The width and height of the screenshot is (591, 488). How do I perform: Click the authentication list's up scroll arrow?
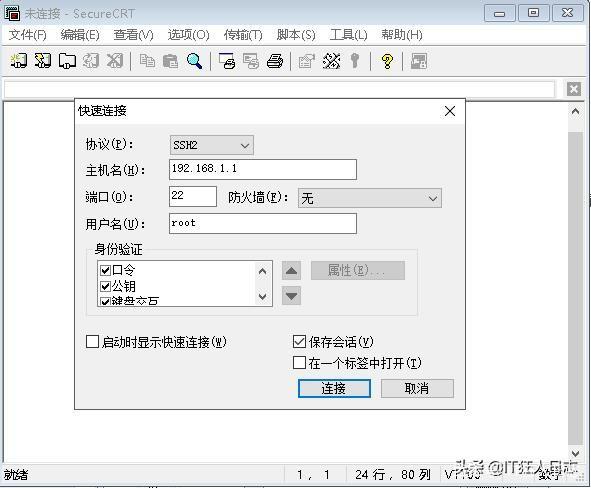click(x=263, y=271)
